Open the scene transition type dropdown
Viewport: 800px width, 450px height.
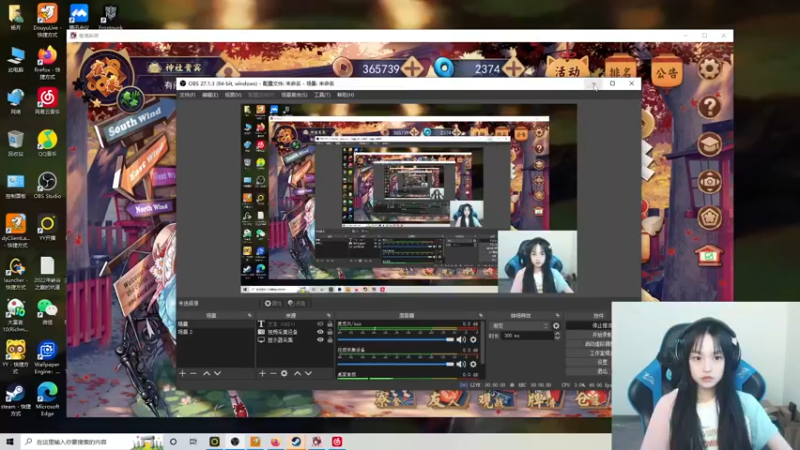pyautogui.click(x=519, y=326)
